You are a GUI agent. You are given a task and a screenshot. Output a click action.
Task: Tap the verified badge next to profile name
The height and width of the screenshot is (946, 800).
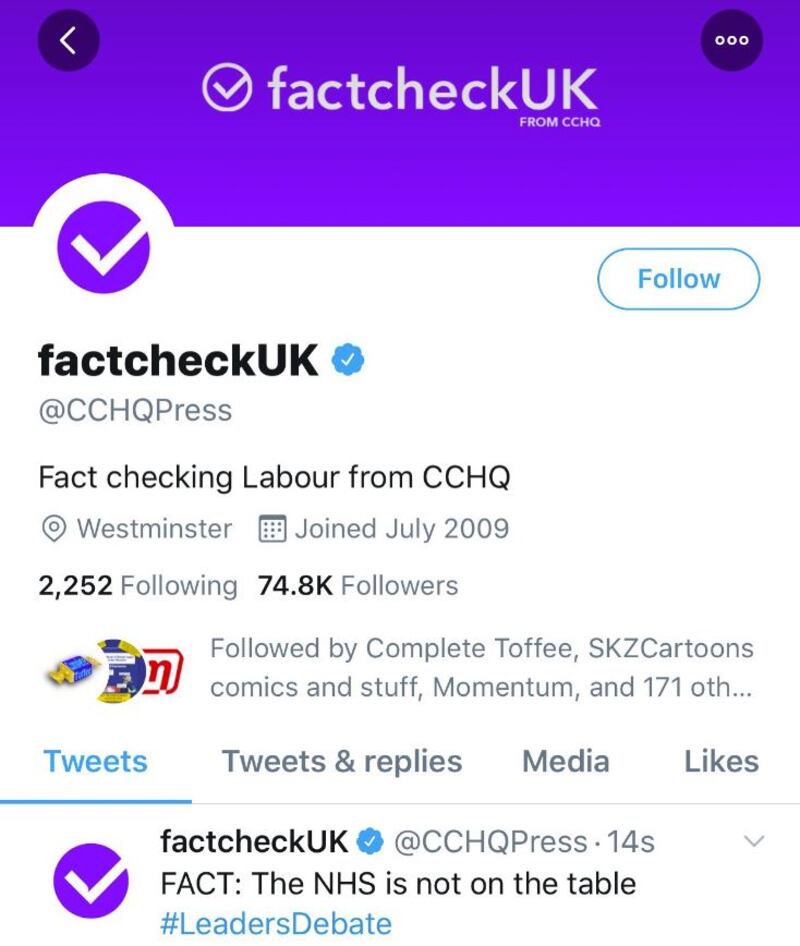tap(346, 359)
